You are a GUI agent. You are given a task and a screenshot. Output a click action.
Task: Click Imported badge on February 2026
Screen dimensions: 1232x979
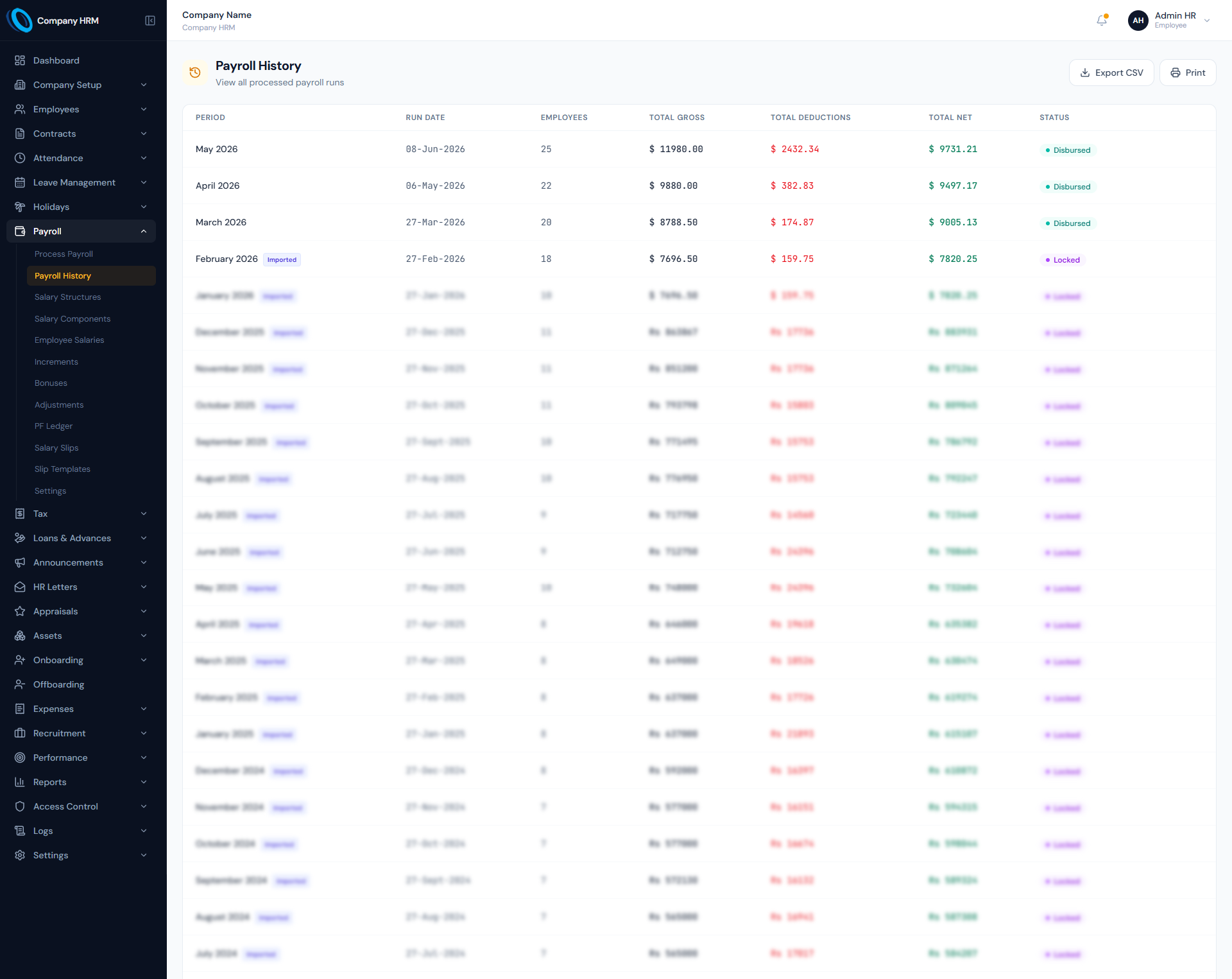[x=282, y=259]
